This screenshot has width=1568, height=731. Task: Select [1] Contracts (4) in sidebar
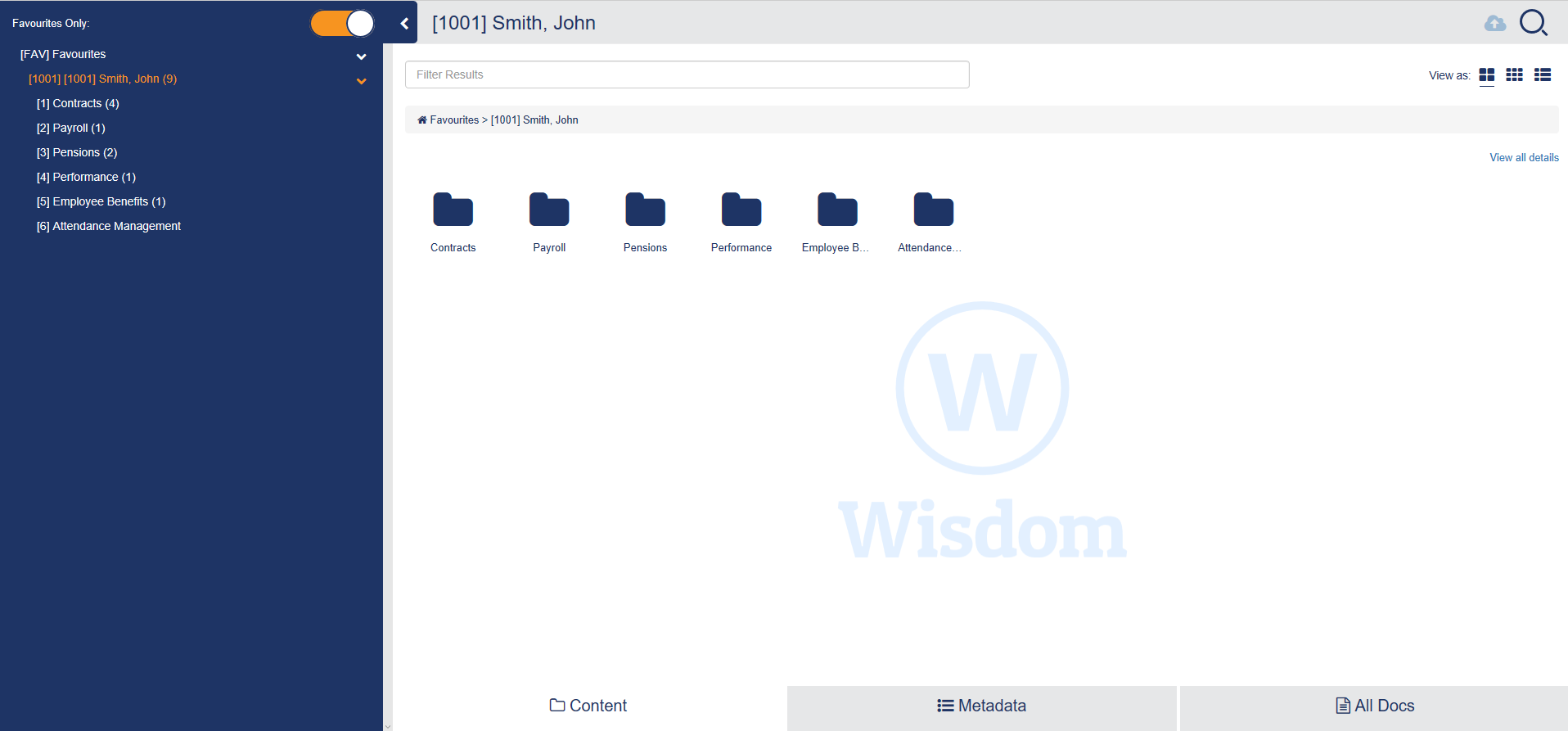tap(78, 103)
